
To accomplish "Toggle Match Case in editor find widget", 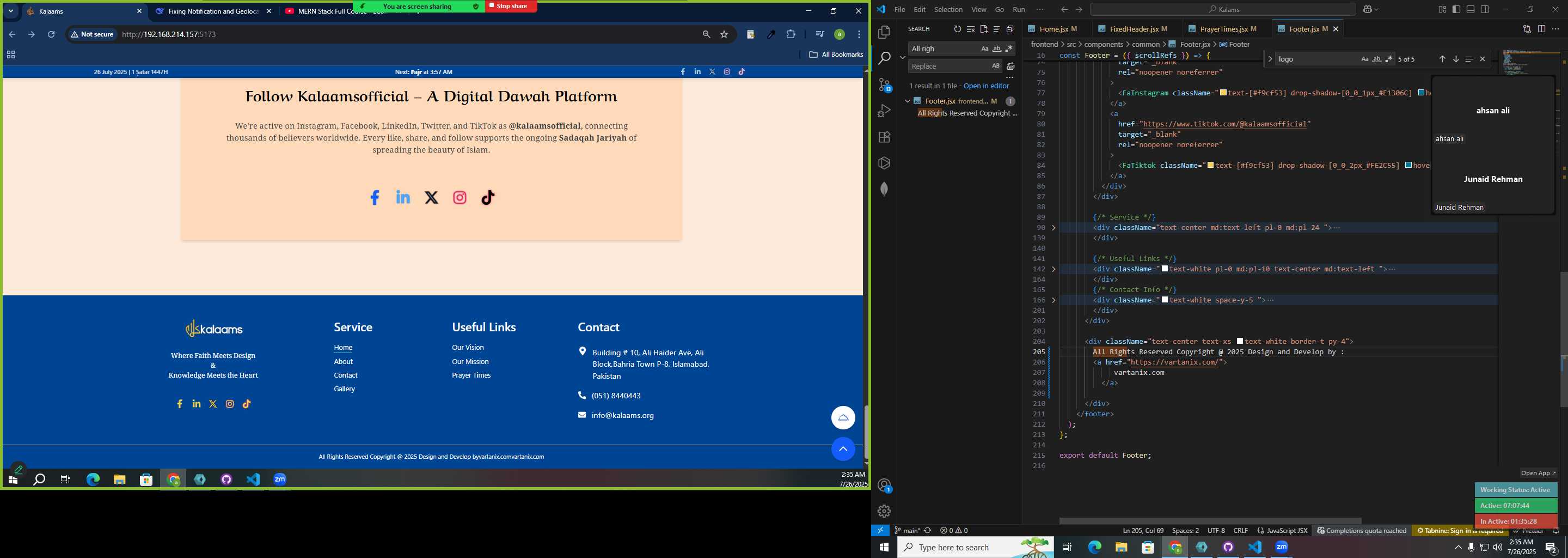I will (x=1365, y=59).
